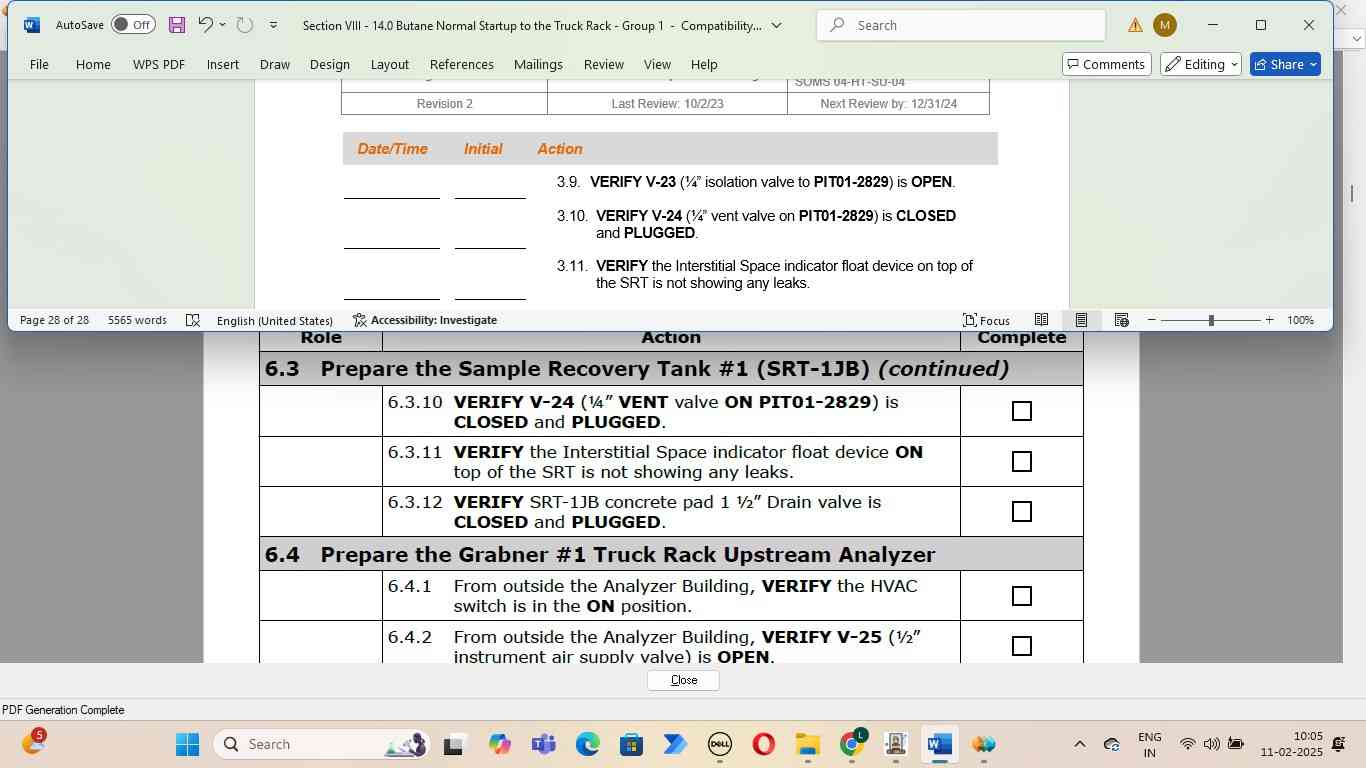Open Task View on taskbar
The height and width of the screenshot is (768, 1366).
455,744
